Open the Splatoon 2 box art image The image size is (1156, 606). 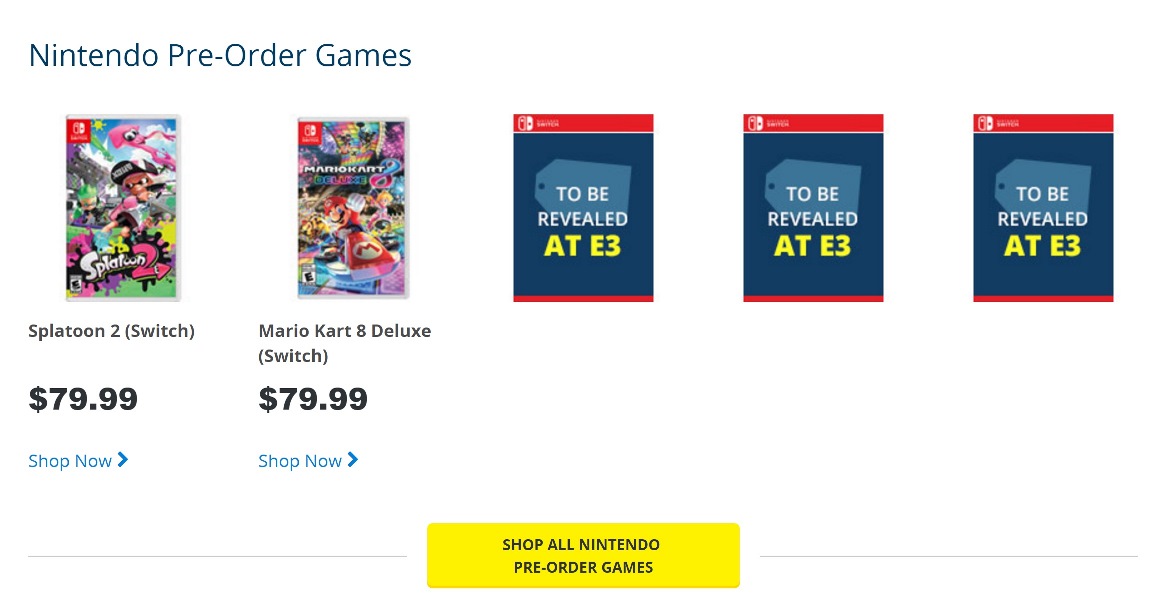pos(123,208)
